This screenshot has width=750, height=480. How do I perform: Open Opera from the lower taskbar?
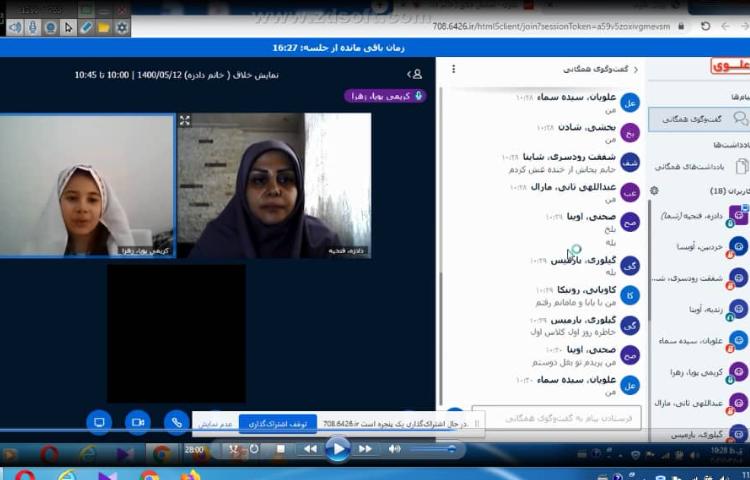(x=25, y=476)
